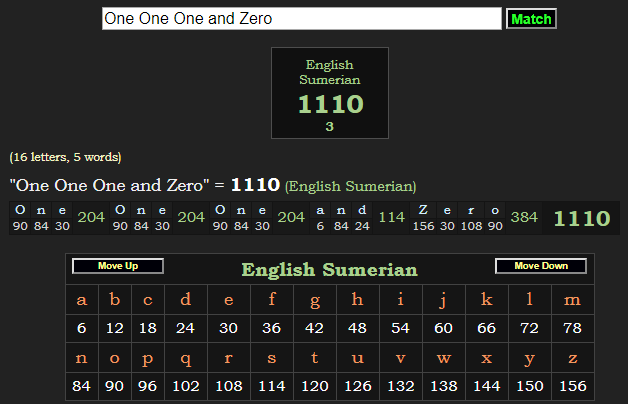Click the green Match button
Viewport: 628px width, 404px height.
pyautogui.click(x=530, y=19)
